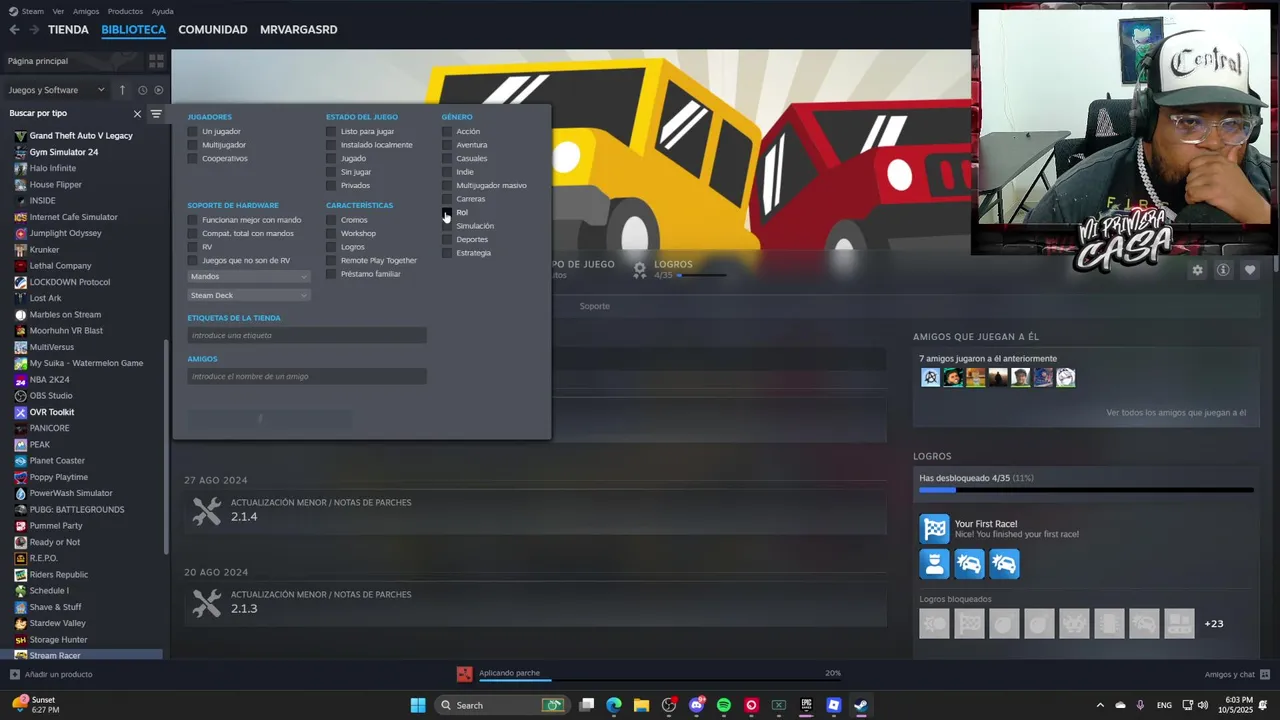Click the Steam logo at top left

click(13, 11)
